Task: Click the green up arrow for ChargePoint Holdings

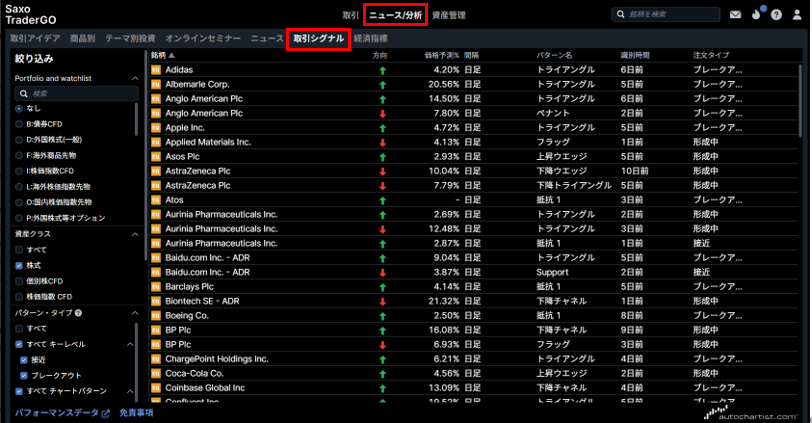Action: (x=383, y=359)
